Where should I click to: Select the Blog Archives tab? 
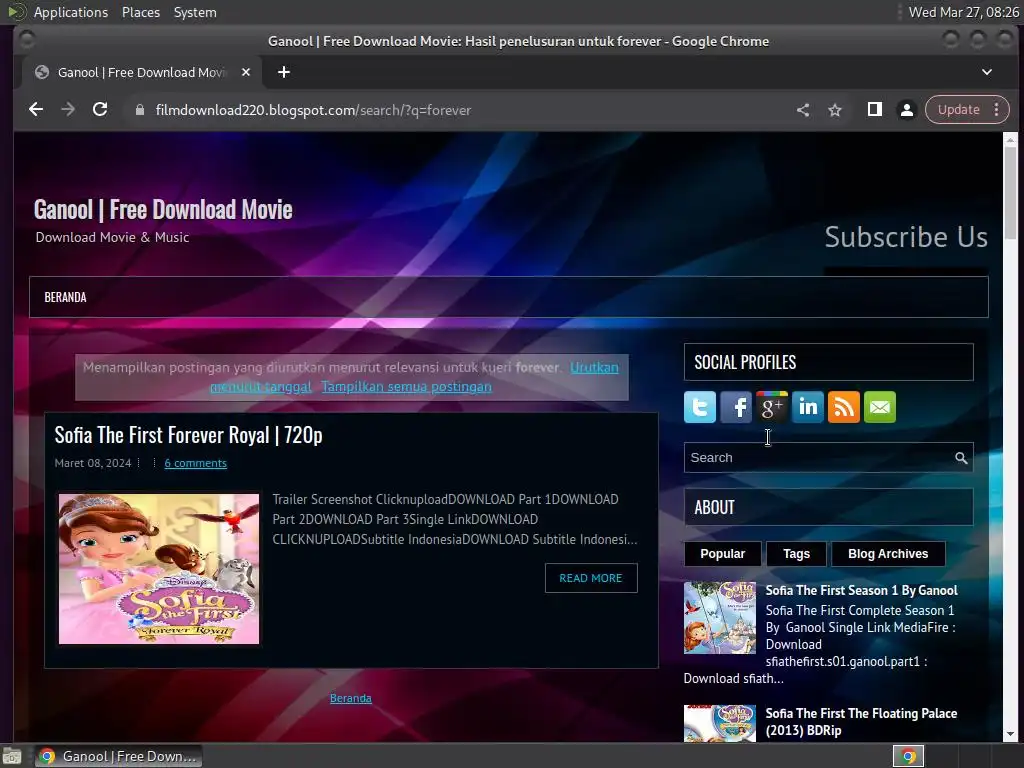888,554
